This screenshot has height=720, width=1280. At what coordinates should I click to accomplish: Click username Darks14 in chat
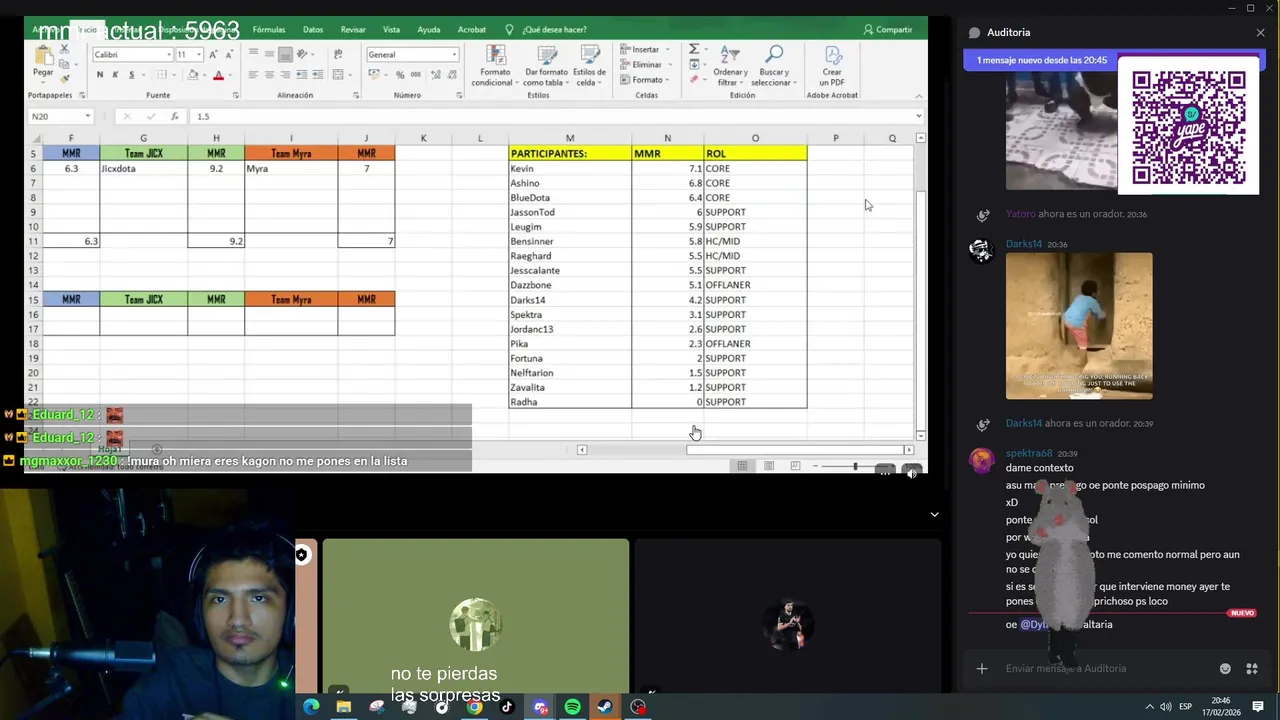point(1024,244)
